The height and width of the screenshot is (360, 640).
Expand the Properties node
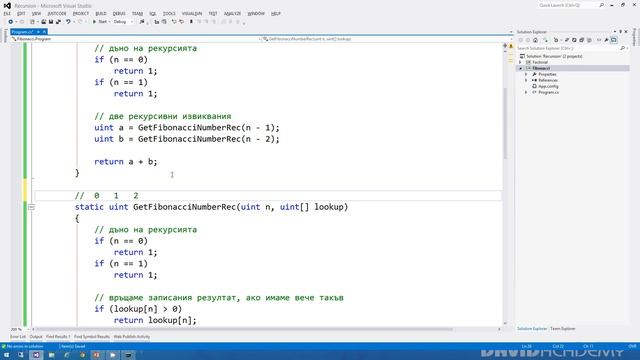click(526, 74)
